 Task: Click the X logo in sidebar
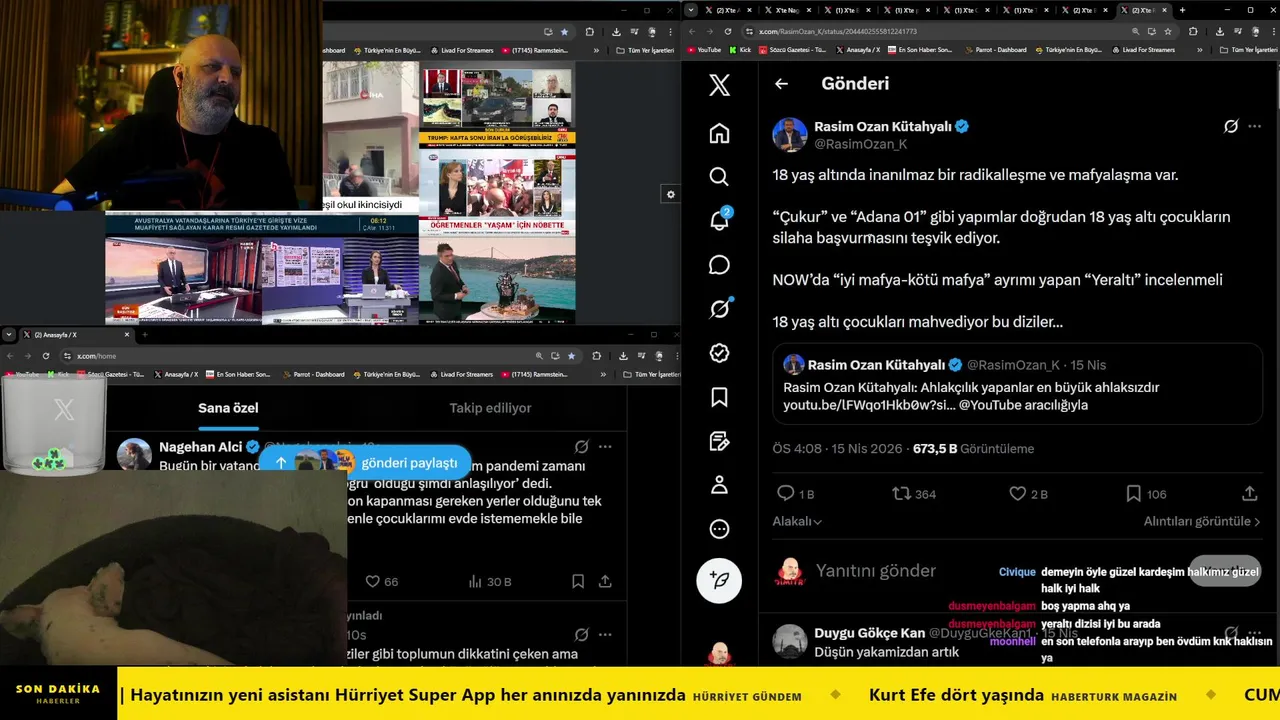(x=719, y=85)
